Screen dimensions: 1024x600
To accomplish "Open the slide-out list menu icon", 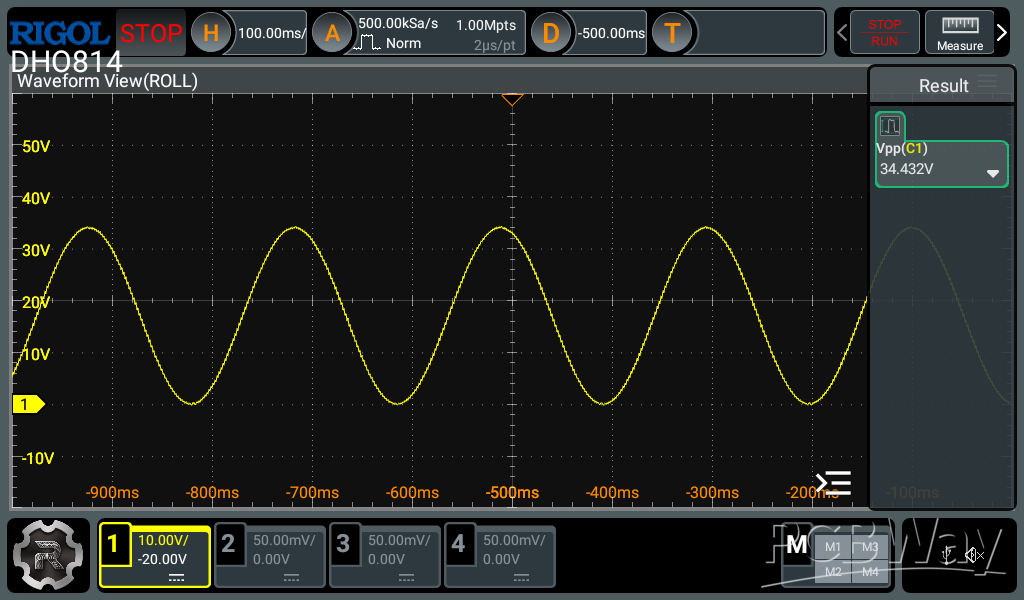I will point(833,484).
